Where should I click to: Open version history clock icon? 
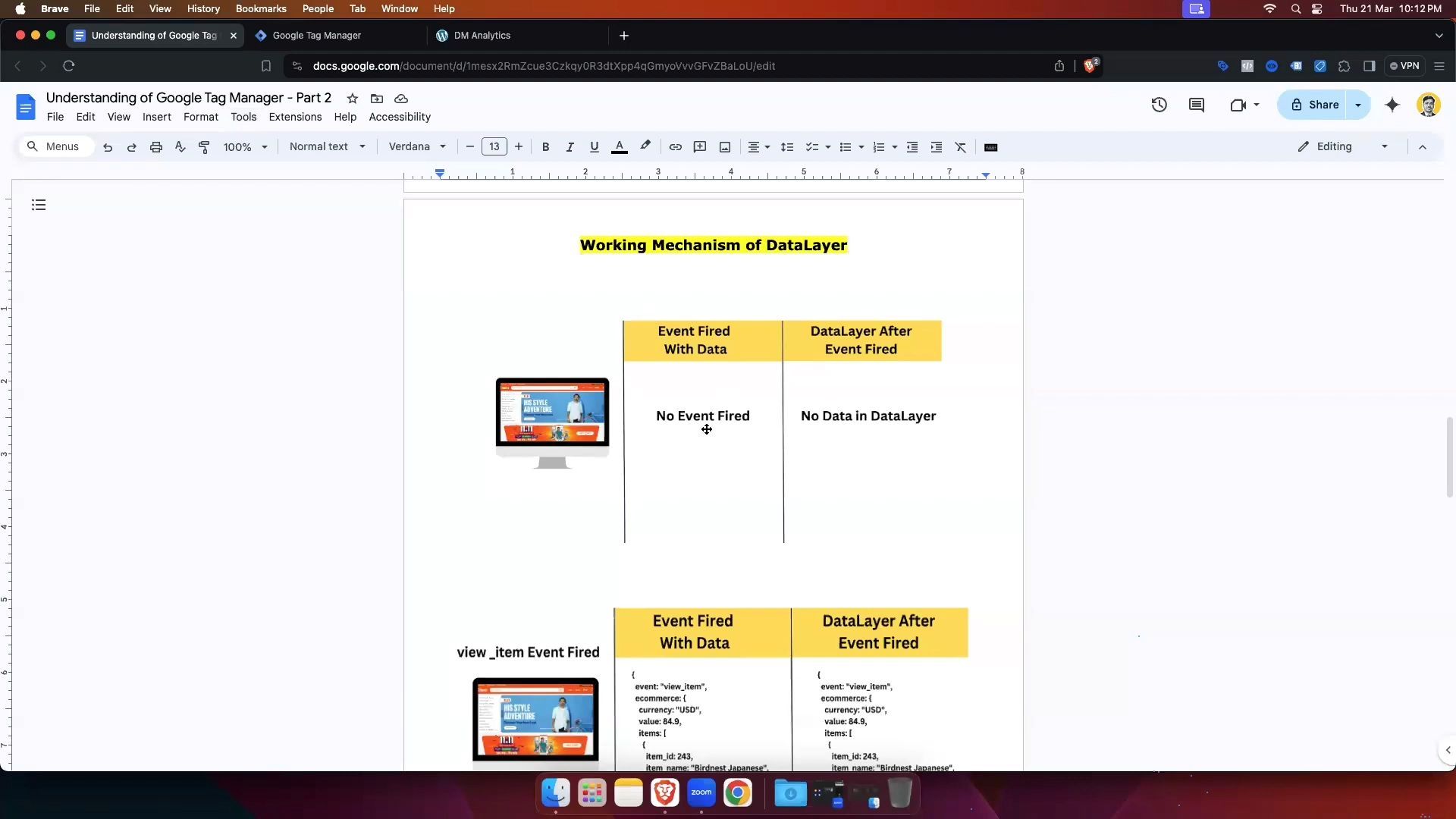1159,105
